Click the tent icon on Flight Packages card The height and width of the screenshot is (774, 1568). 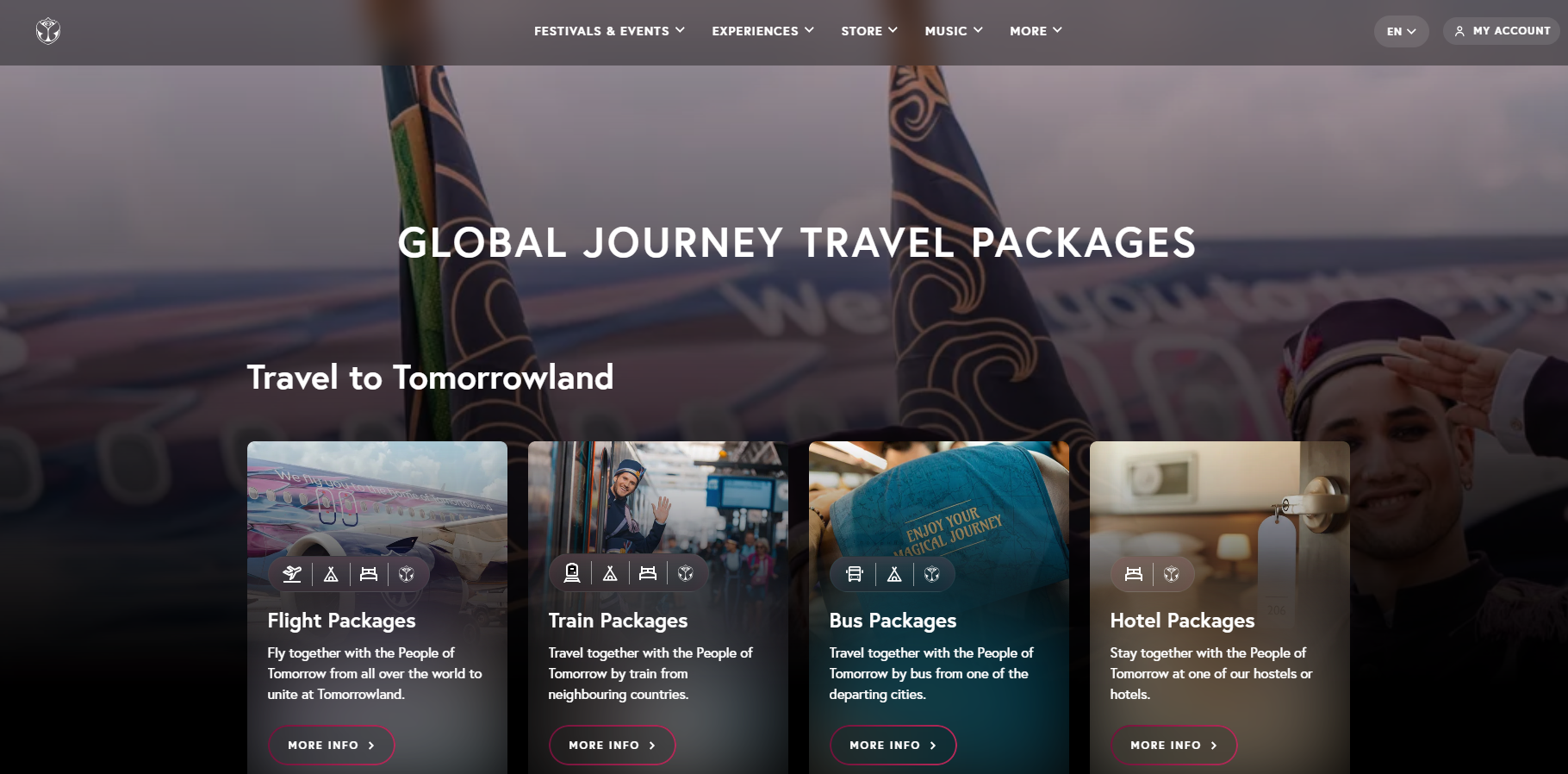coord(331,574)
